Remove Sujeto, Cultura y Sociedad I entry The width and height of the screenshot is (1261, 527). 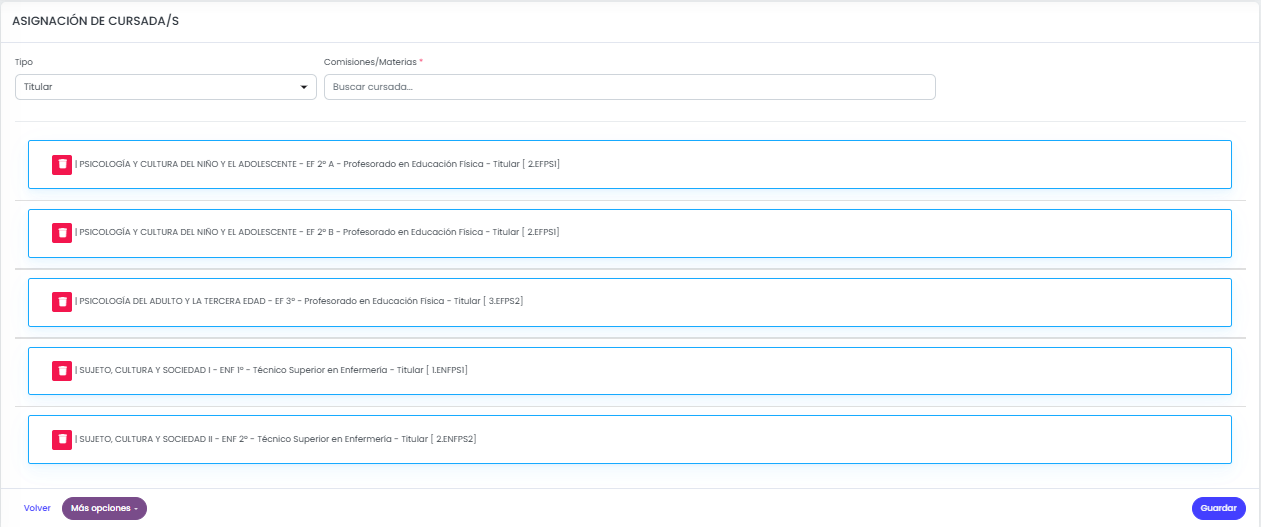click(62, 370)
